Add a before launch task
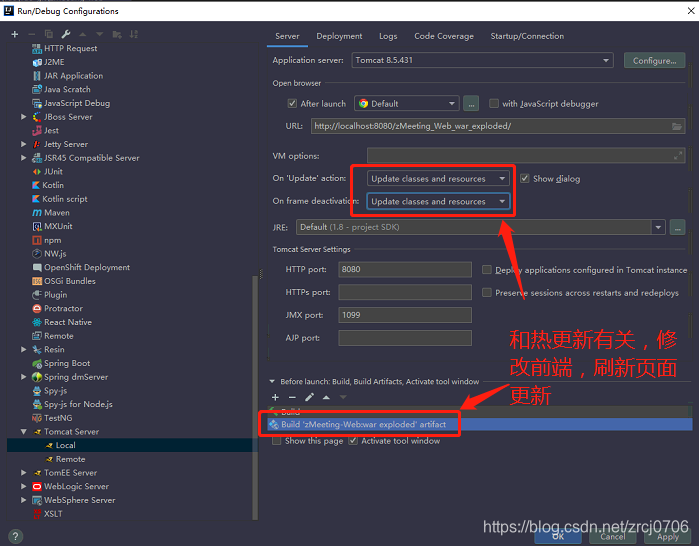The width and height of the screenshot is (699, 546). 275,397
